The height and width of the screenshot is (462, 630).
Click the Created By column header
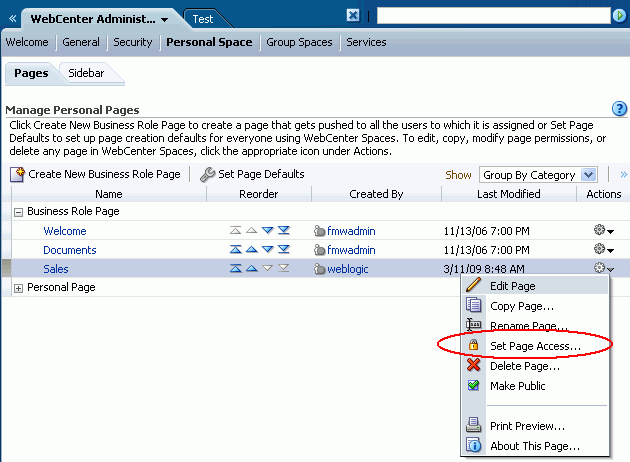(x=376, y=194)
